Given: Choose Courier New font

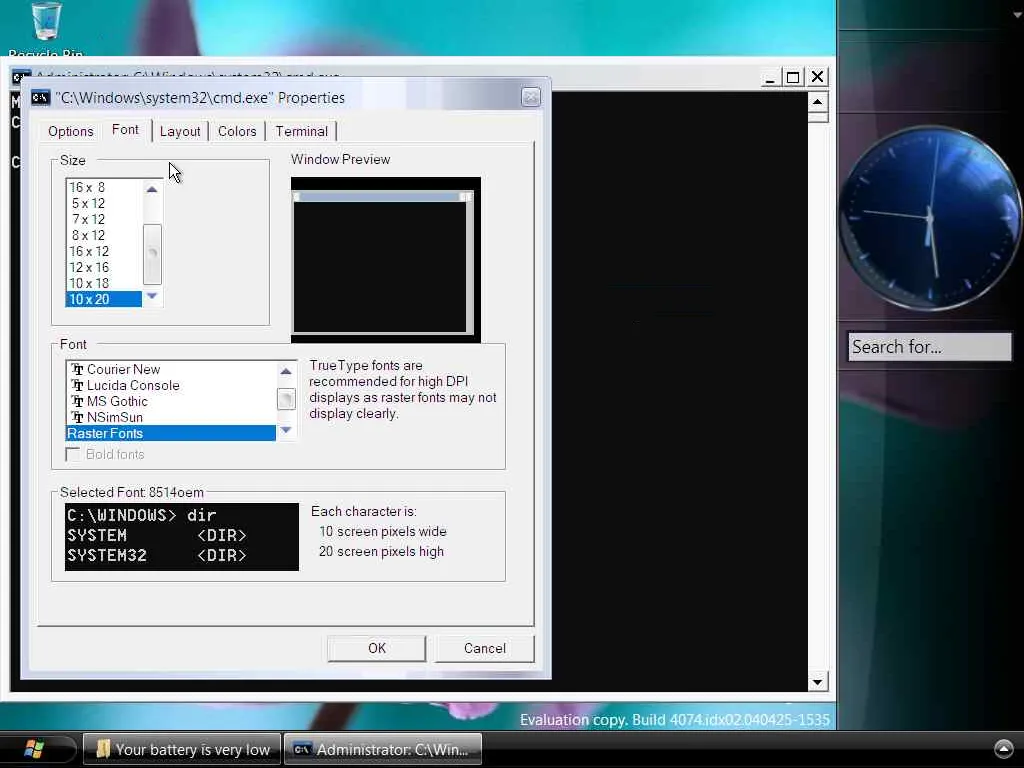Looking at the screenshot, I should click(x=171, y=370).
